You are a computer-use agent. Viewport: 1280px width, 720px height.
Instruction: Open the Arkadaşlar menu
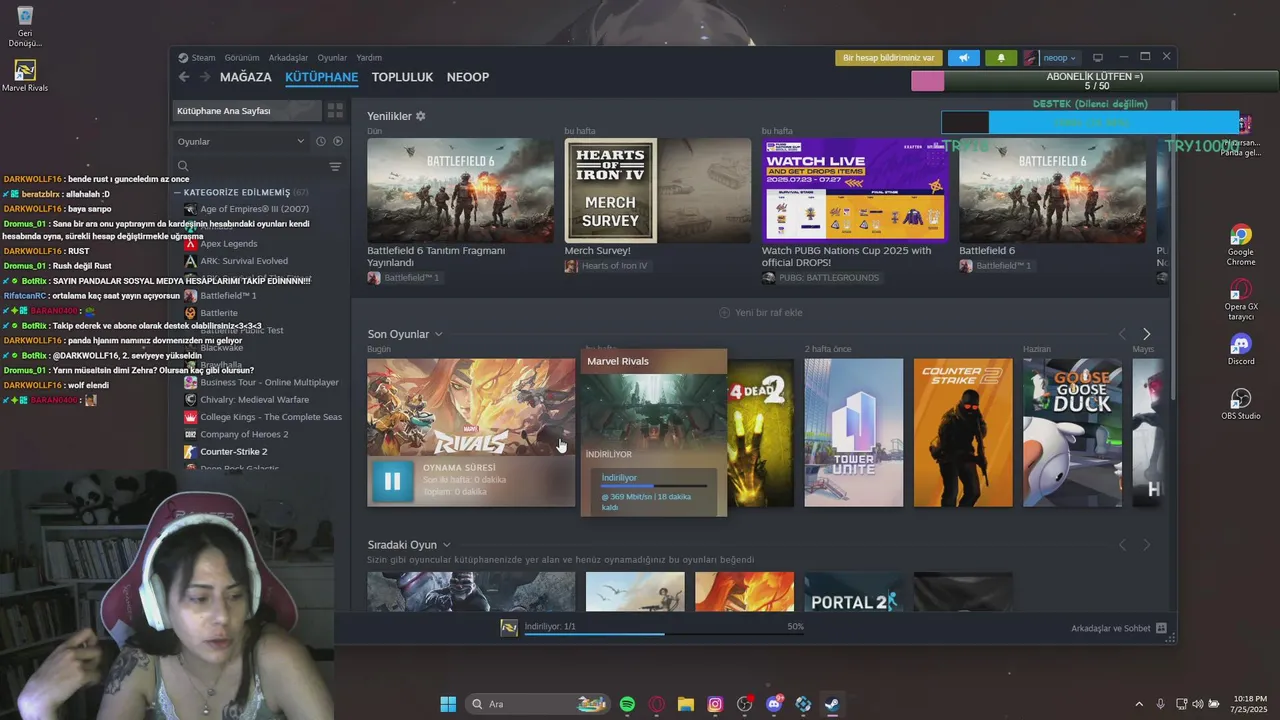coord(288,58)
